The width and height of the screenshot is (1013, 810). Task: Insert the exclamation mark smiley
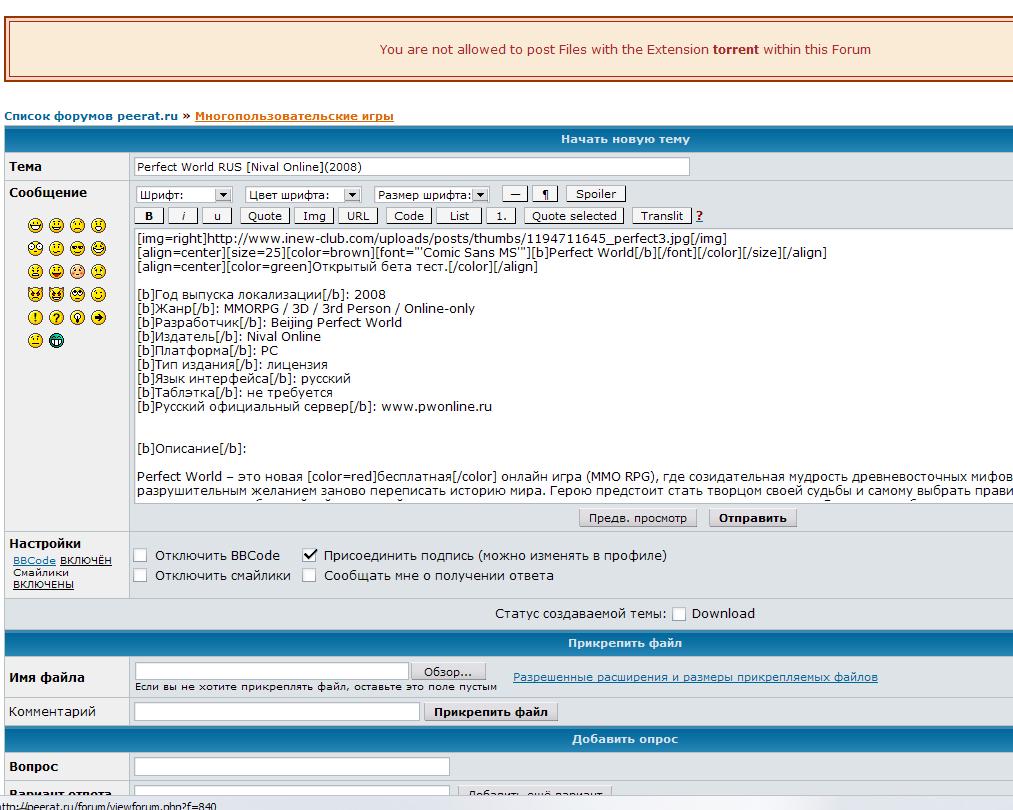tap(36, 318)
